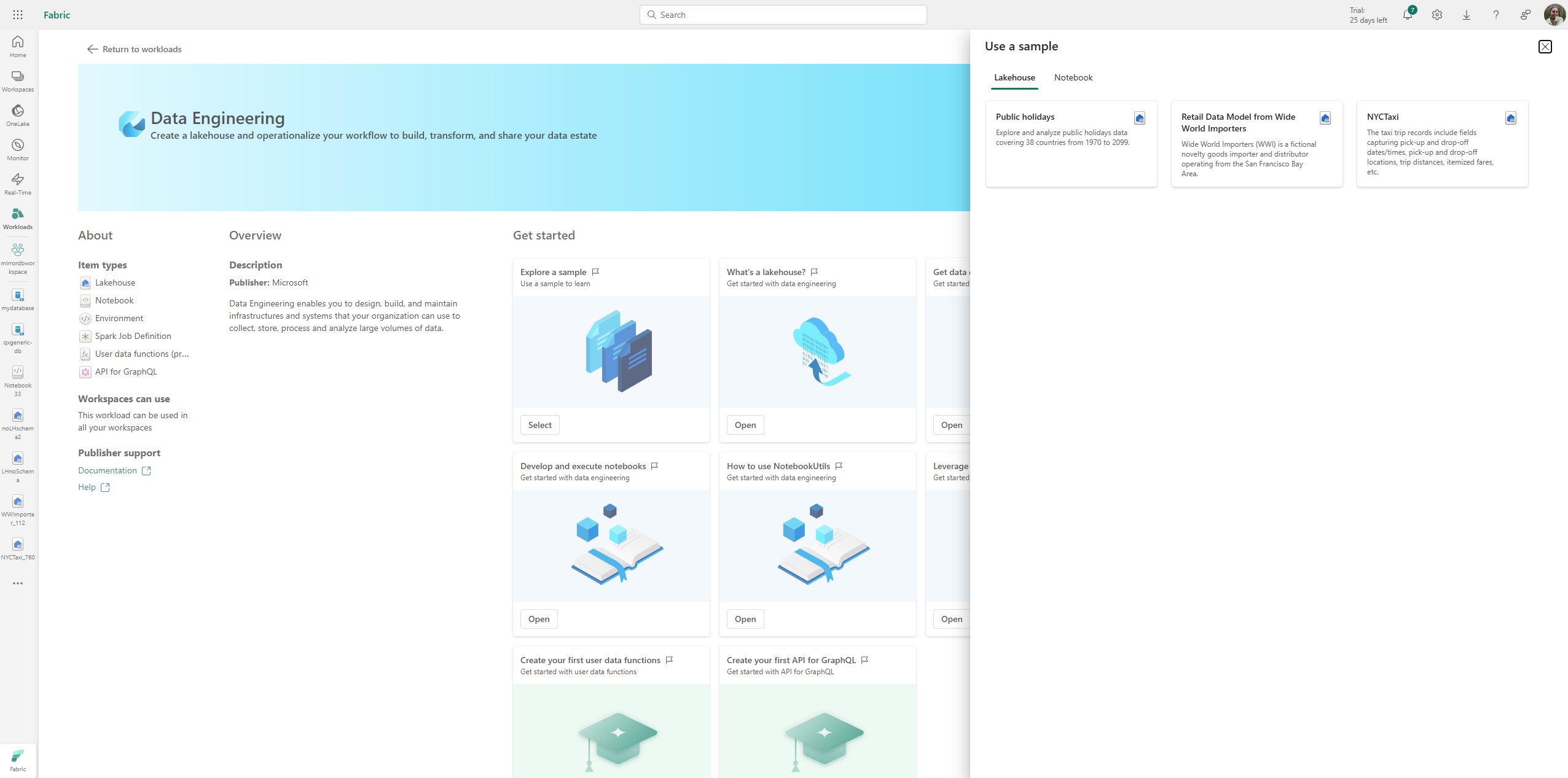The height and width of the screenshot is (778, 1568).
Task: Click the Explore a sample illustration
Action: coord(611,352)
